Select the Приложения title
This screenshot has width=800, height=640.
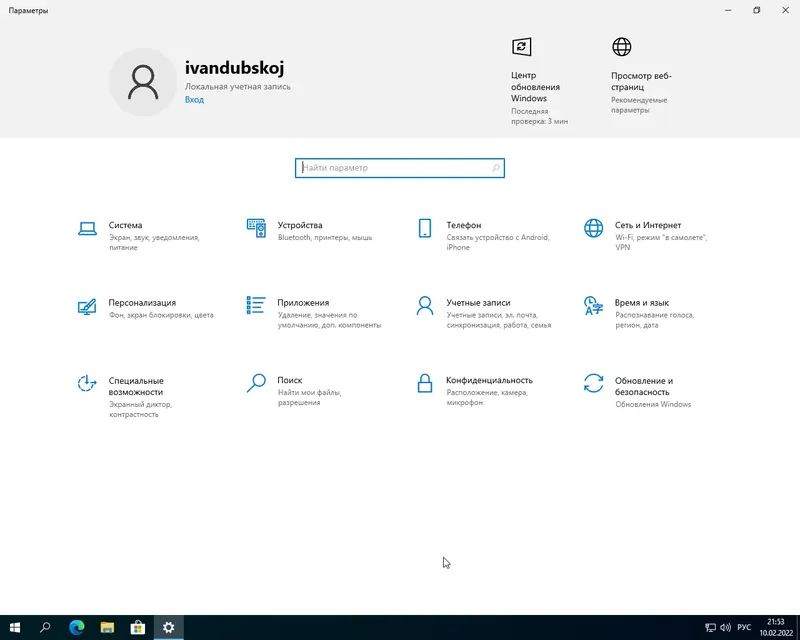pos(303,303)
